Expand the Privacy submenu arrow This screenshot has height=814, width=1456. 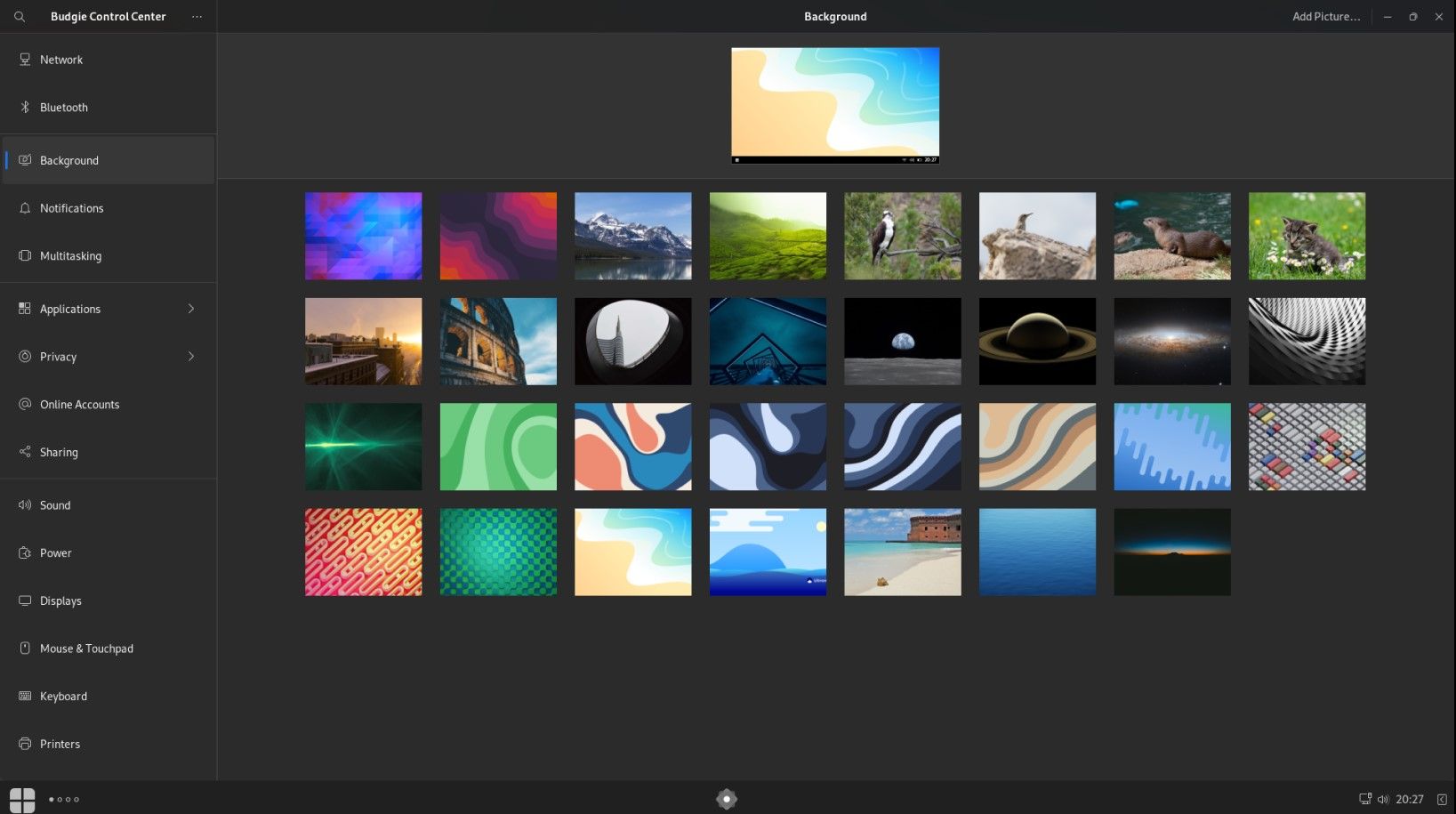point(191,357)
